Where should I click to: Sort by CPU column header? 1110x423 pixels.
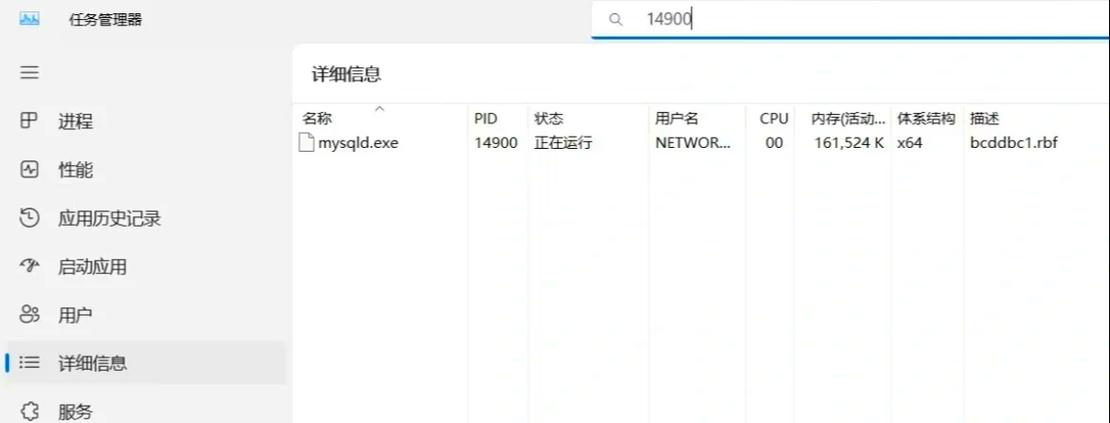point(774,119)
